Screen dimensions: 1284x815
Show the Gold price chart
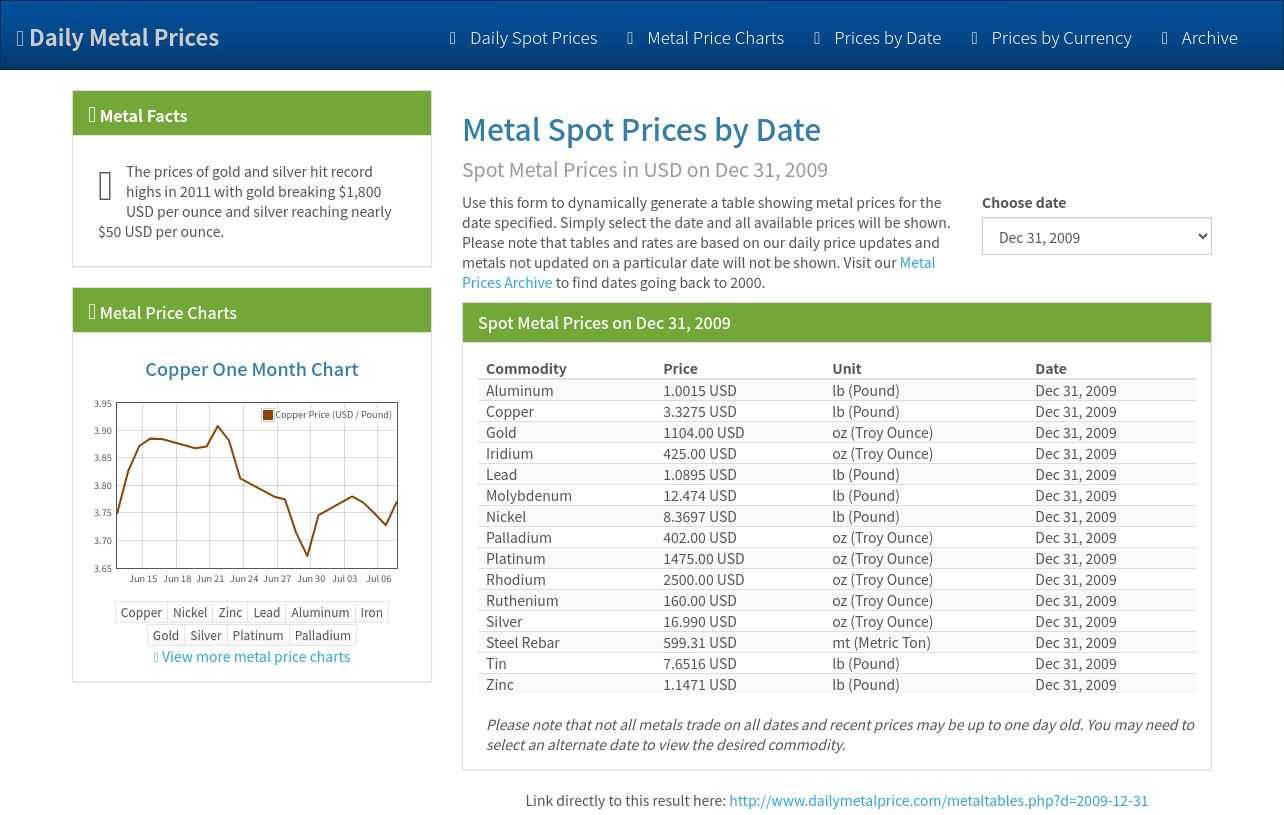coord(166,635)
